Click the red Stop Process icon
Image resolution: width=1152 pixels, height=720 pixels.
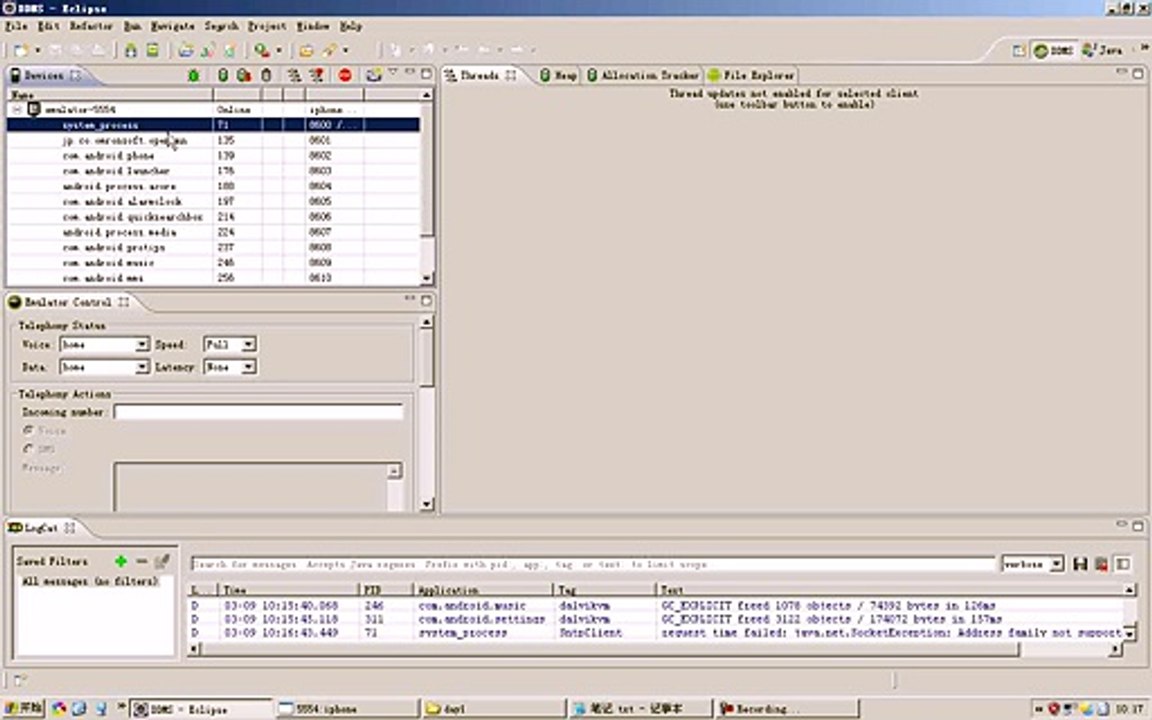pos(345,75)
